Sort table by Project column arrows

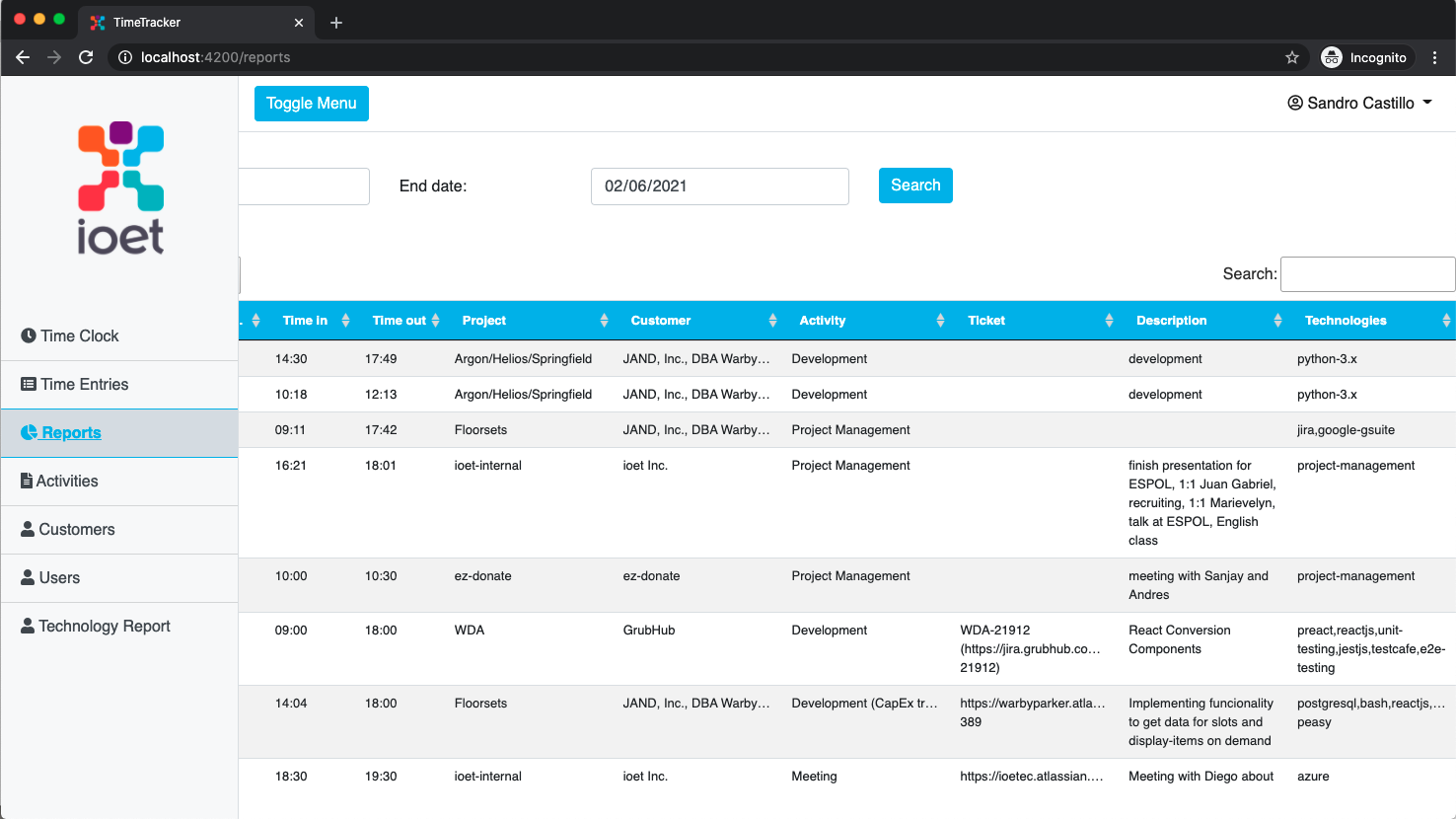604,321
